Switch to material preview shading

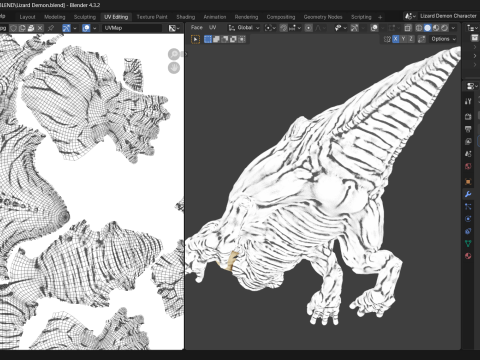click(x=436, y=28)
